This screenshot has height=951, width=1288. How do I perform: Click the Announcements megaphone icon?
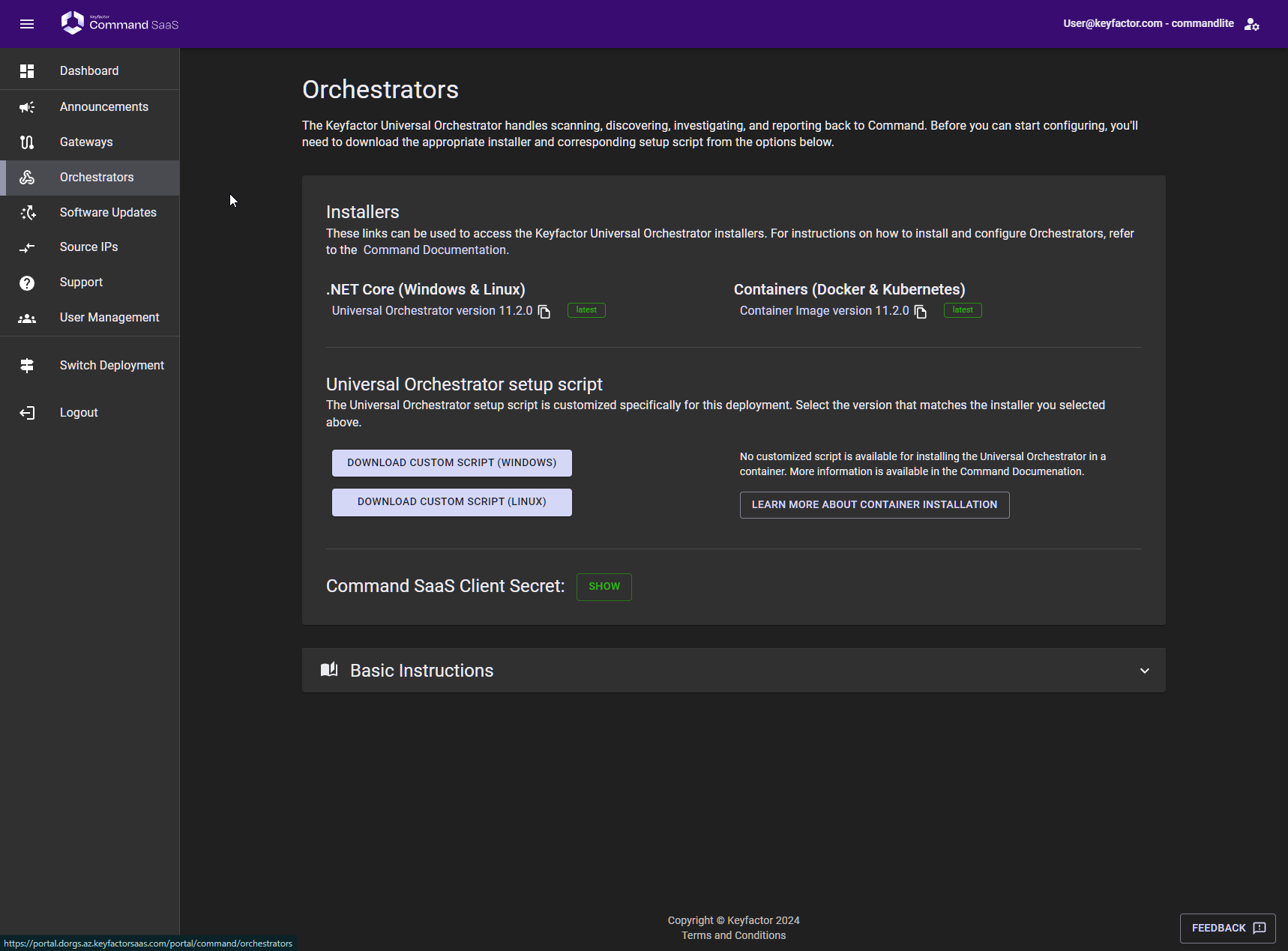coord(27,107)
